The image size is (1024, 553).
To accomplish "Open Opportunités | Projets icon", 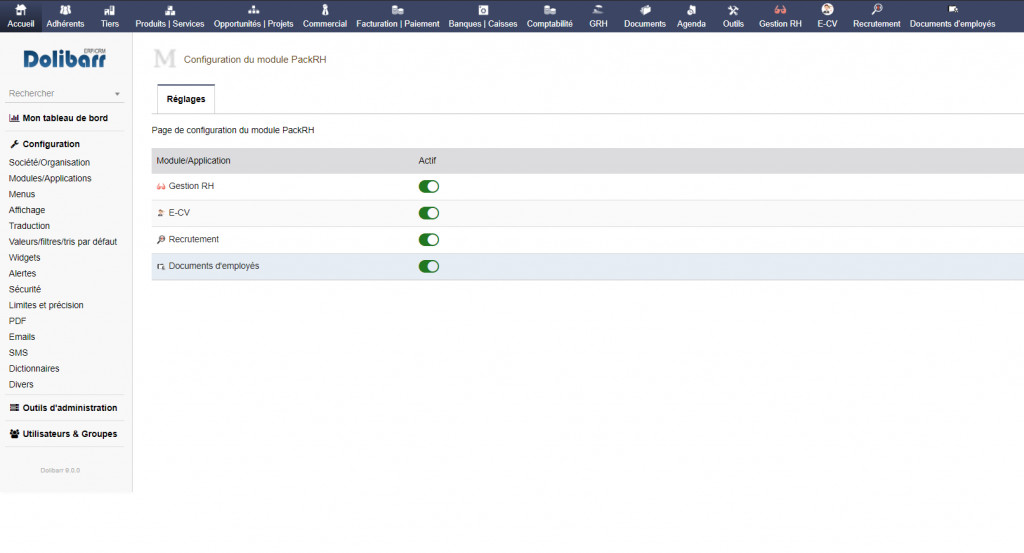I will pyautogui.click(x=253, y=10).
